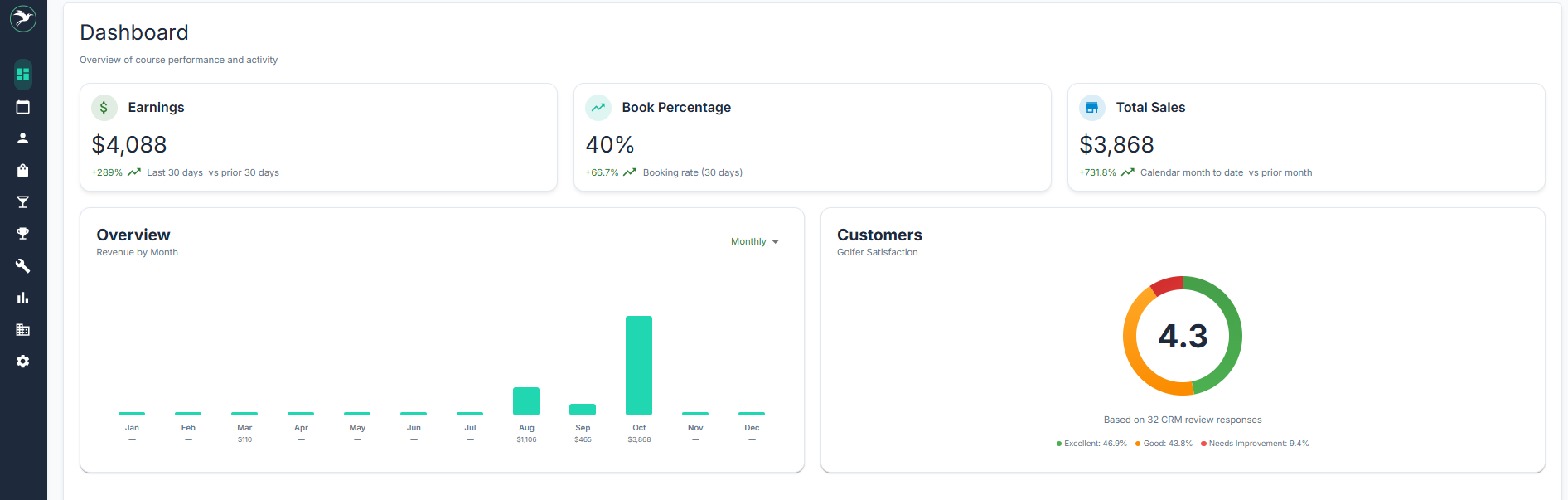Viewport: 1568px width, 500px height.
Task: Click the Overview section heading
Action: [133, 235]
